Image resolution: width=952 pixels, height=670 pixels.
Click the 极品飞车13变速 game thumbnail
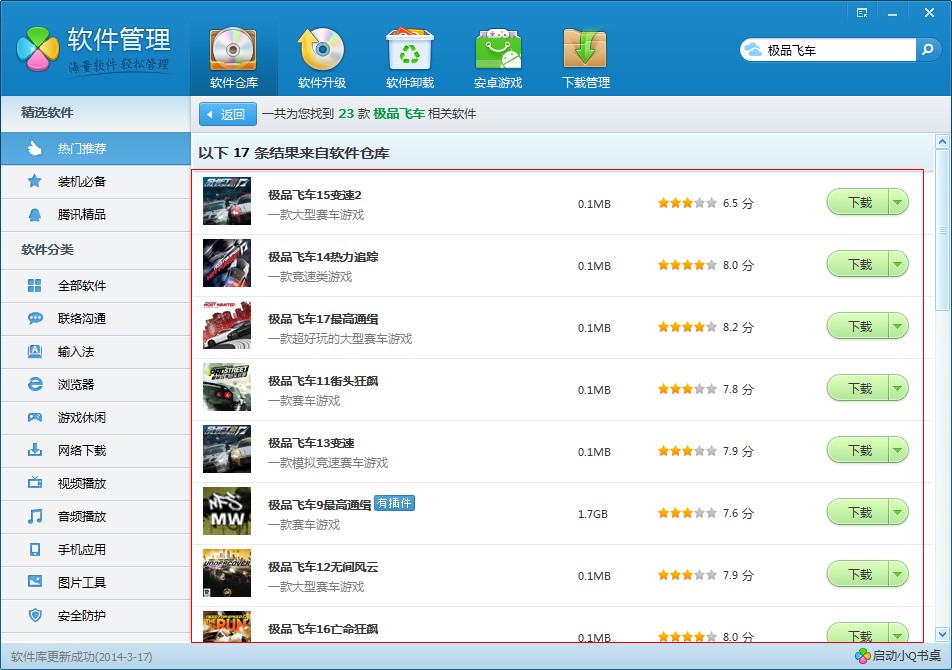pyautogui.click(x=227, y=449)
